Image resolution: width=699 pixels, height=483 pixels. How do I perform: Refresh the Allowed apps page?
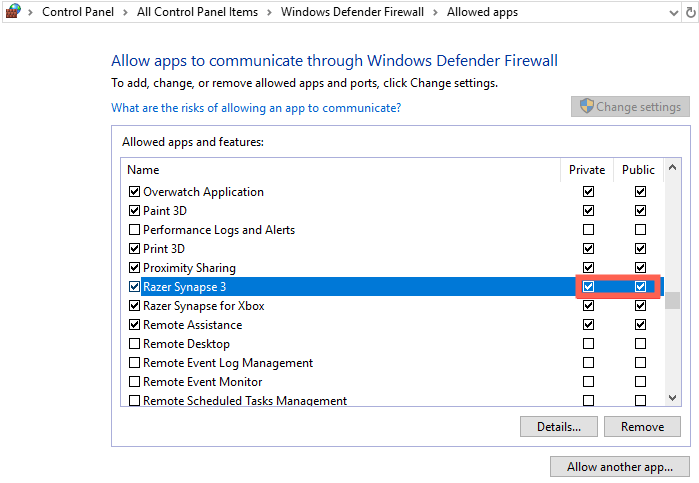(690, 12)
